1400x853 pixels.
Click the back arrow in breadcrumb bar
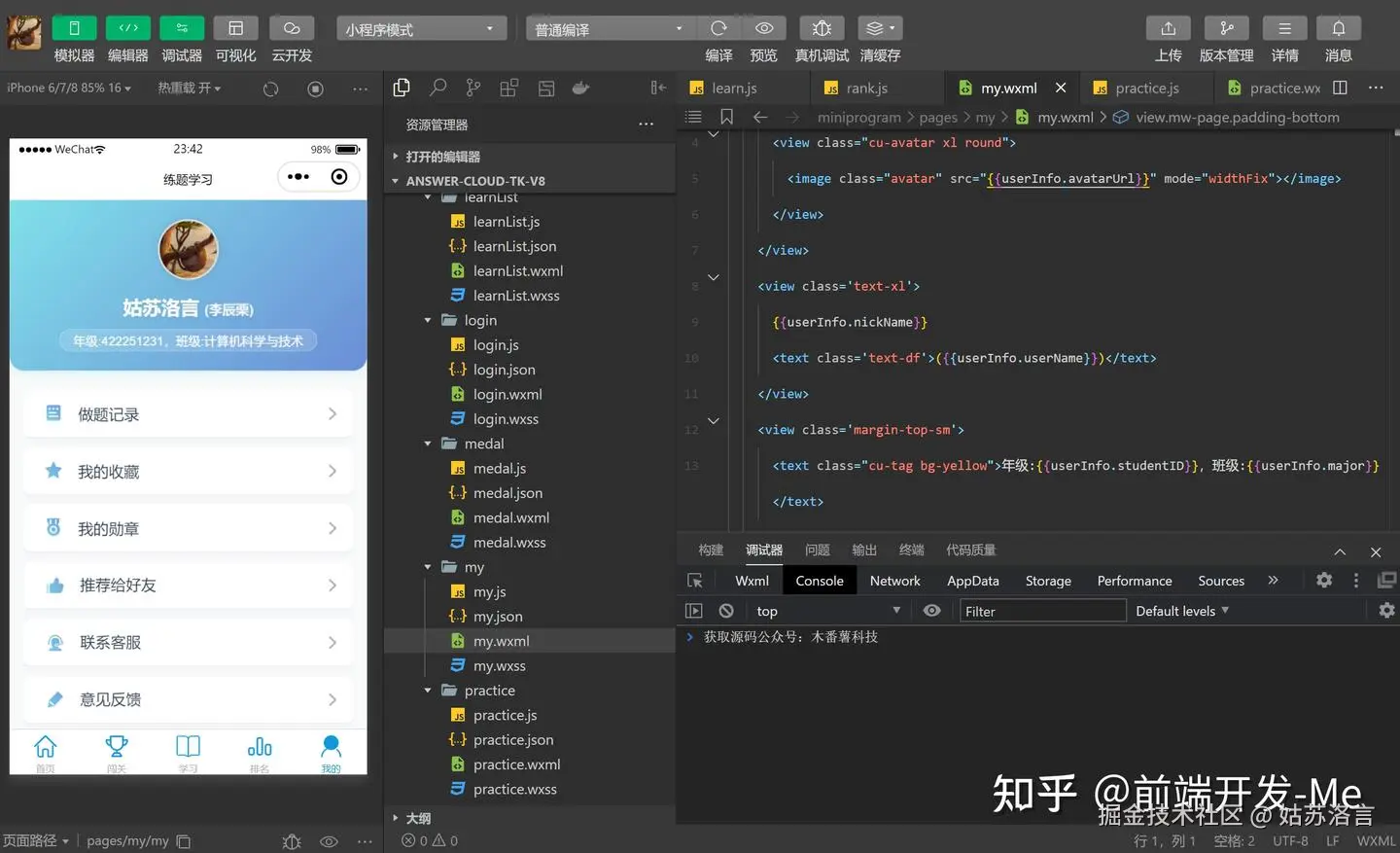[760, 117]
